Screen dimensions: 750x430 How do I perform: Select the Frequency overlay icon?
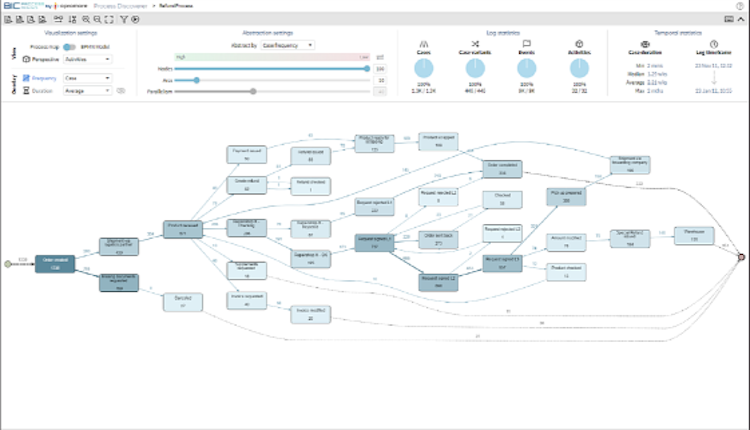click(26, 78)
